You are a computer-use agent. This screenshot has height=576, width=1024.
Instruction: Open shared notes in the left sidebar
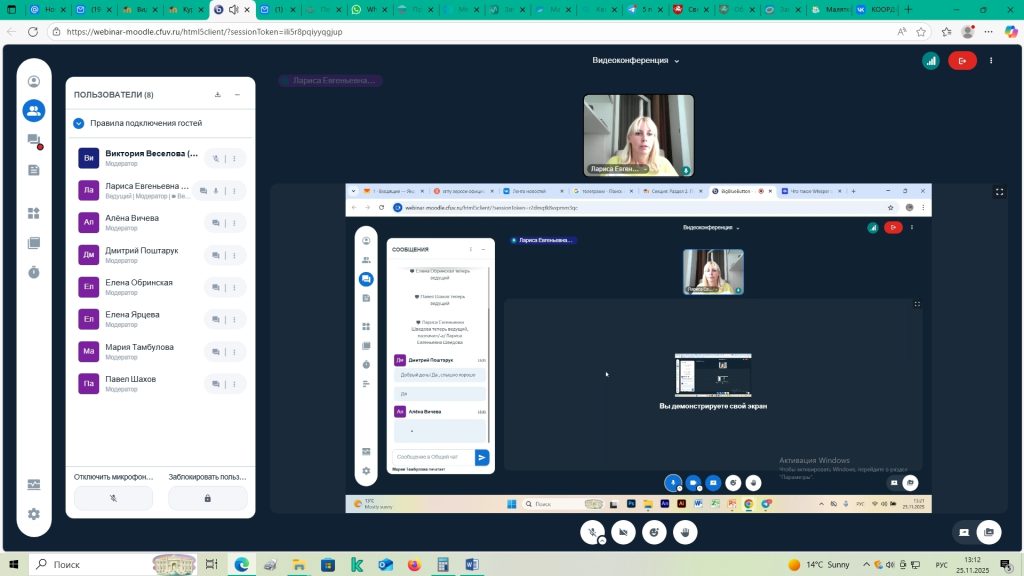point(34,170)
